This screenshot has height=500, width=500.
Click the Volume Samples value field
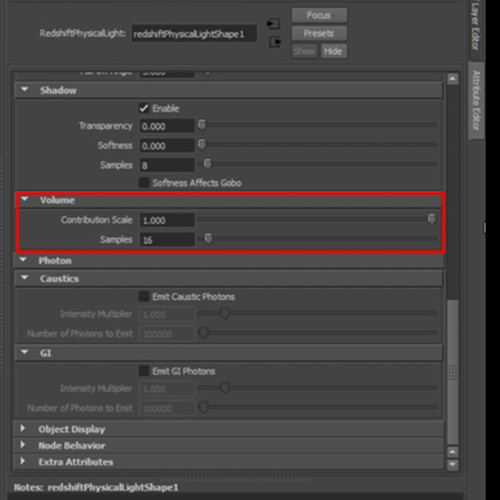pyautogui.click(x=167, y=240)
